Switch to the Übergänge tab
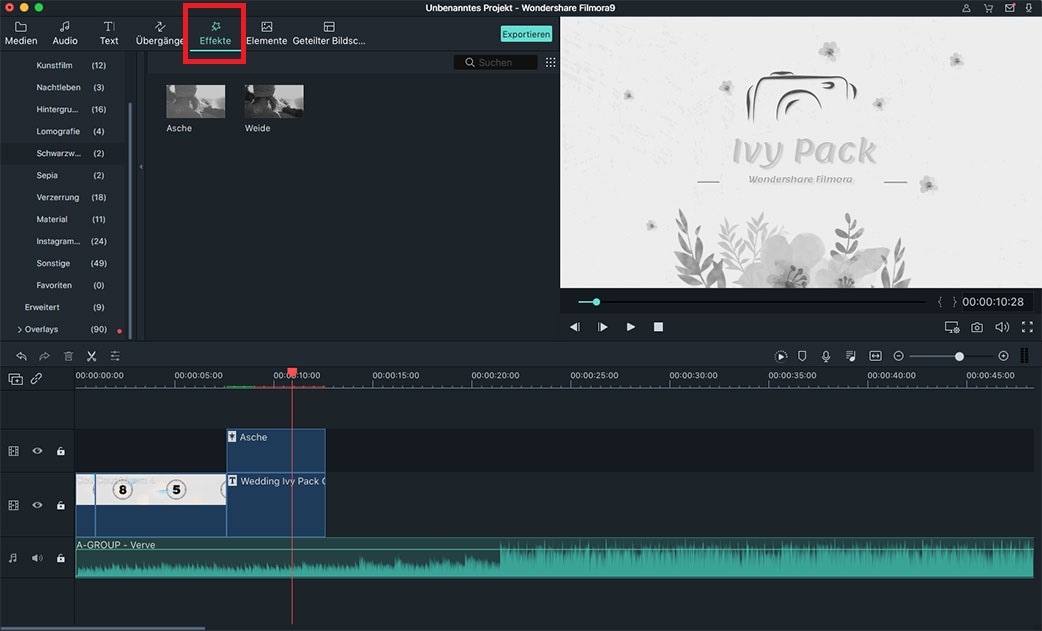Viewport: 1042px width, 631px height. (x=159, y=33)
